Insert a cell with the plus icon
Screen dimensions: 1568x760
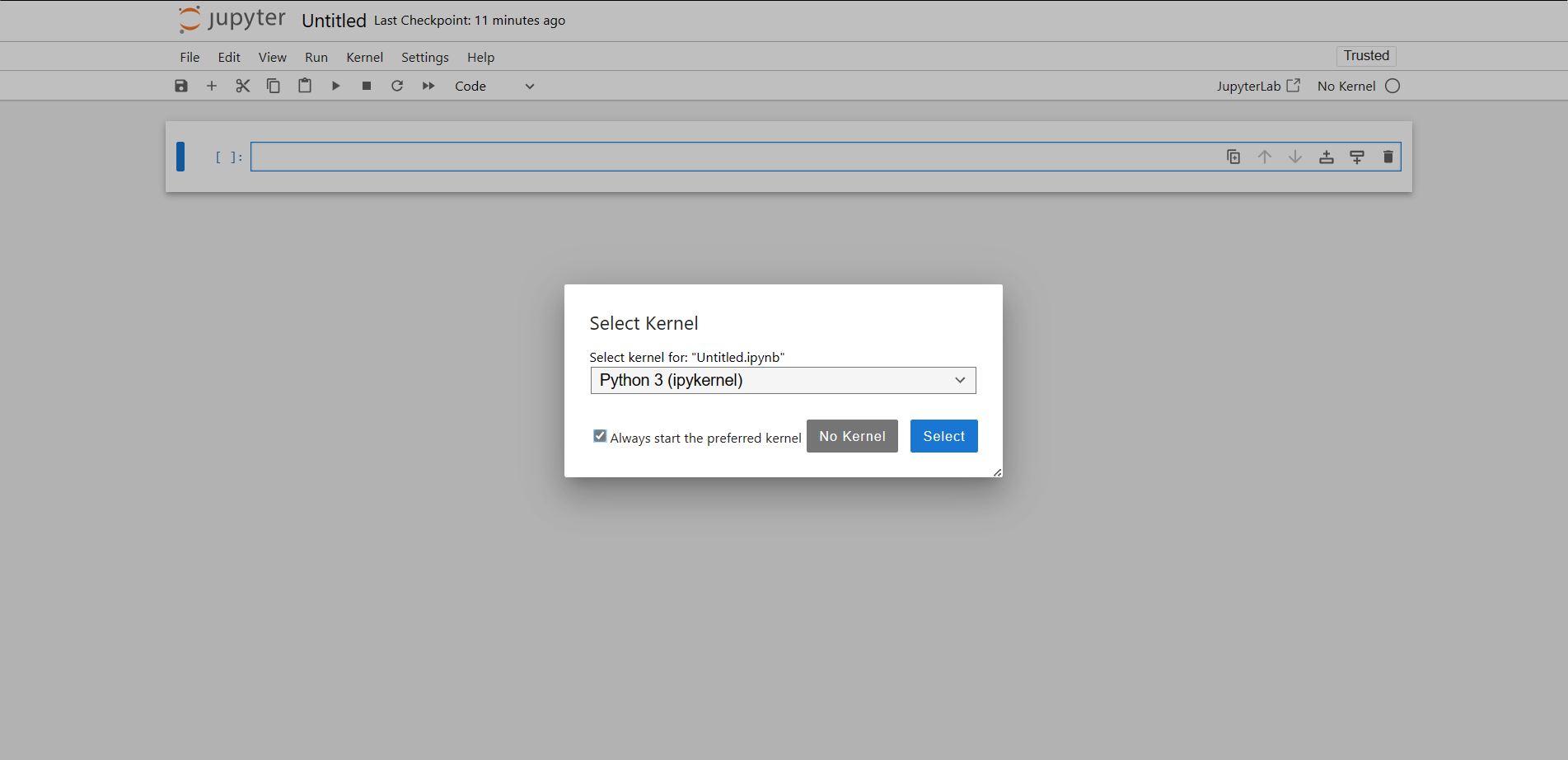point(212,86)
